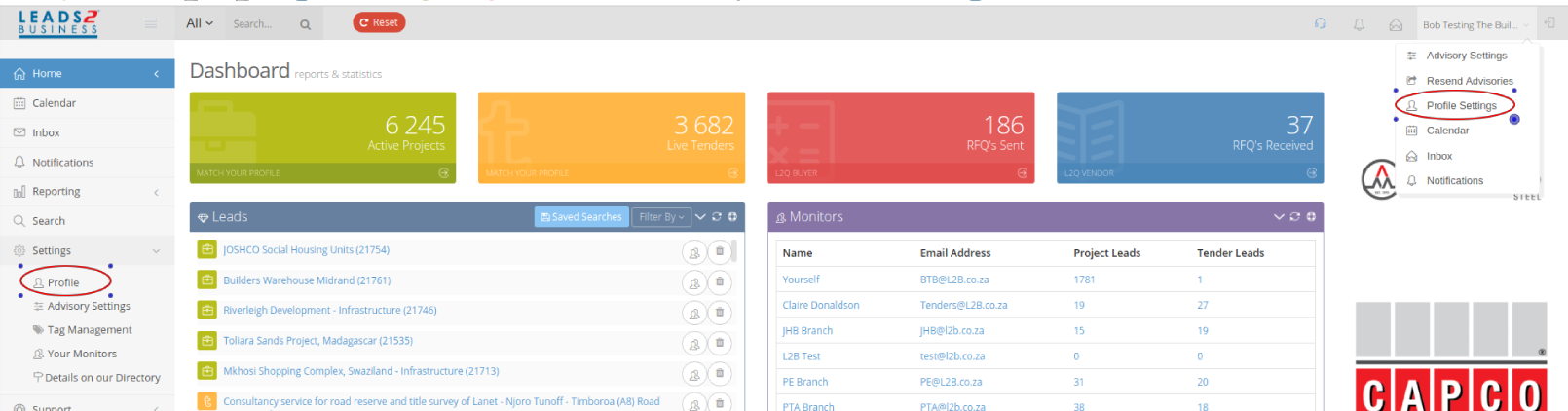The height and width of the screenshot is (411, 1568).
Task: Select Profile Settings from user menu
Action: (x=1461, y=105)
